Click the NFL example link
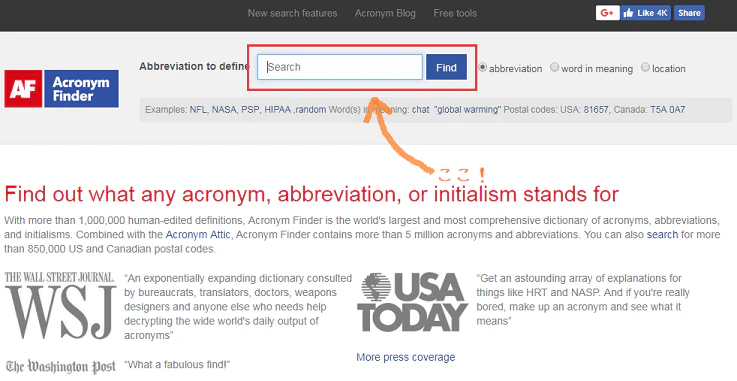Viewport: 737px width, 381px height. click(198, 110)
